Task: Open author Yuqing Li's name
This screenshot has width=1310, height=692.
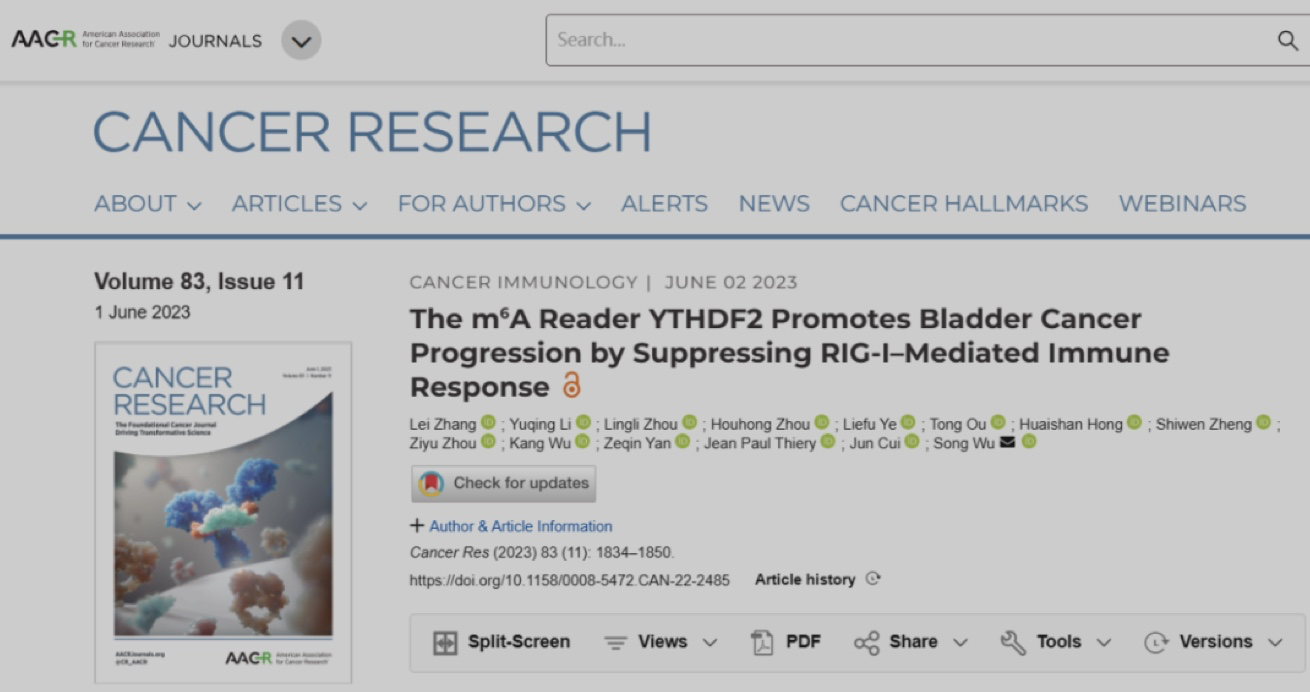Action: pos(540,424)
